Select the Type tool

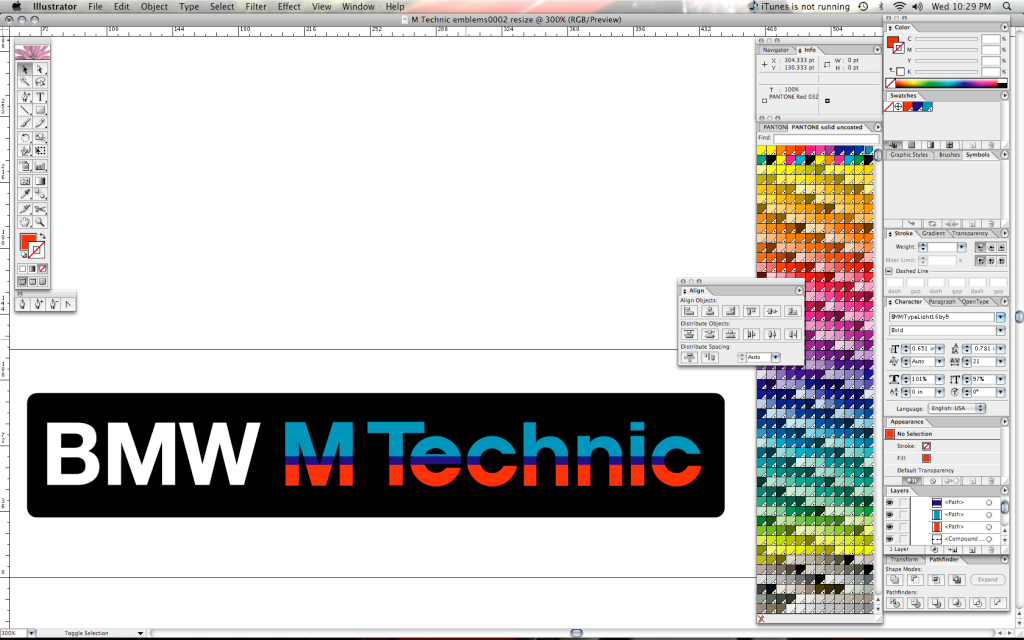(40, 97)
